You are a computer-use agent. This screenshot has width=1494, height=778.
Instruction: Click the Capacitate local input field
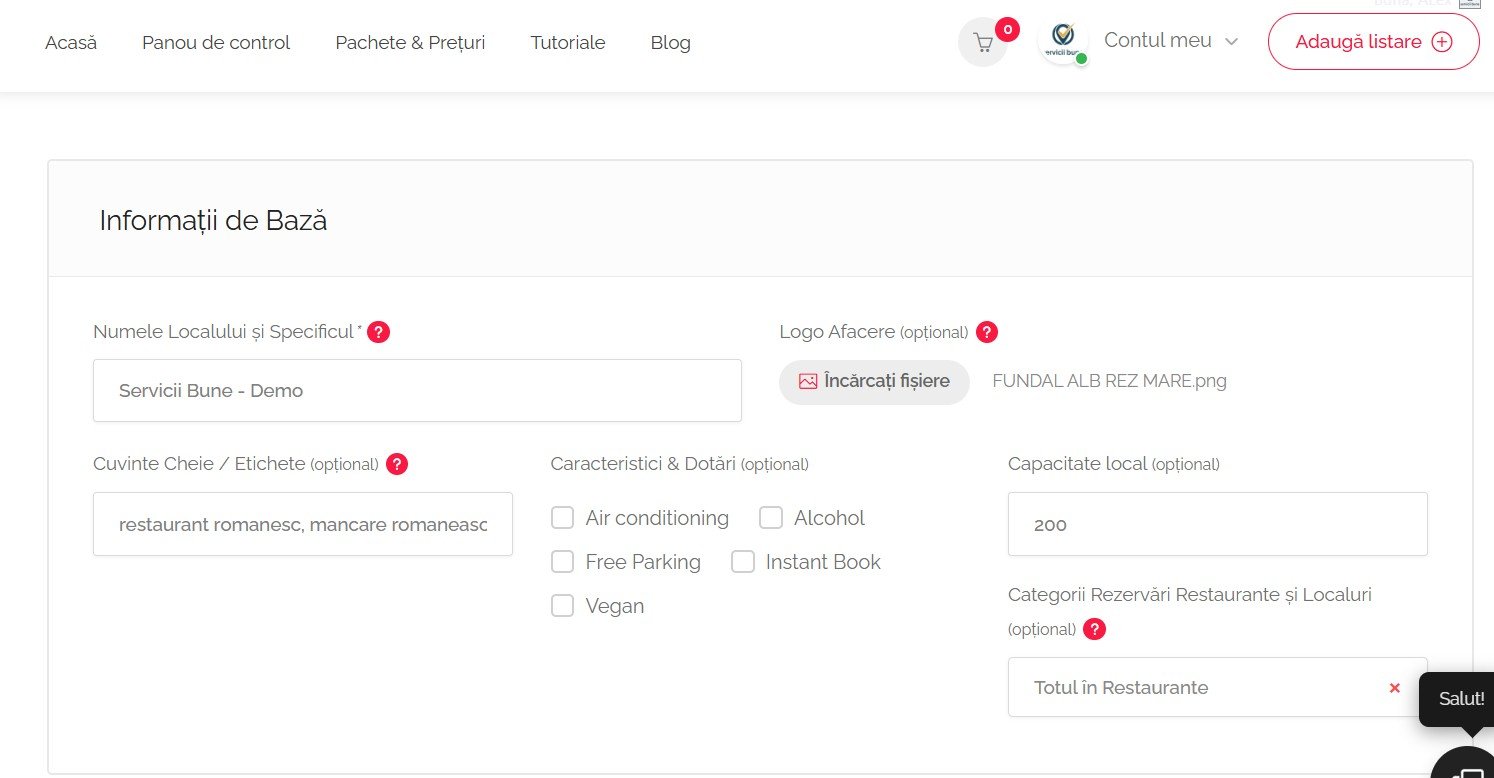point(1217,524)
